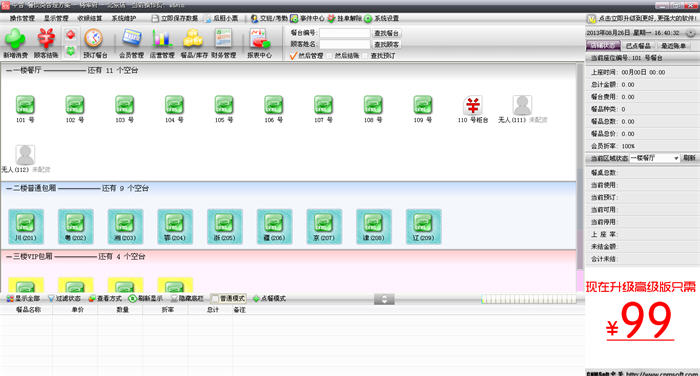Viewport: 700px width, 376px height.
Task: Open 财务管理 icon
Action: click(x=223, y=38)
